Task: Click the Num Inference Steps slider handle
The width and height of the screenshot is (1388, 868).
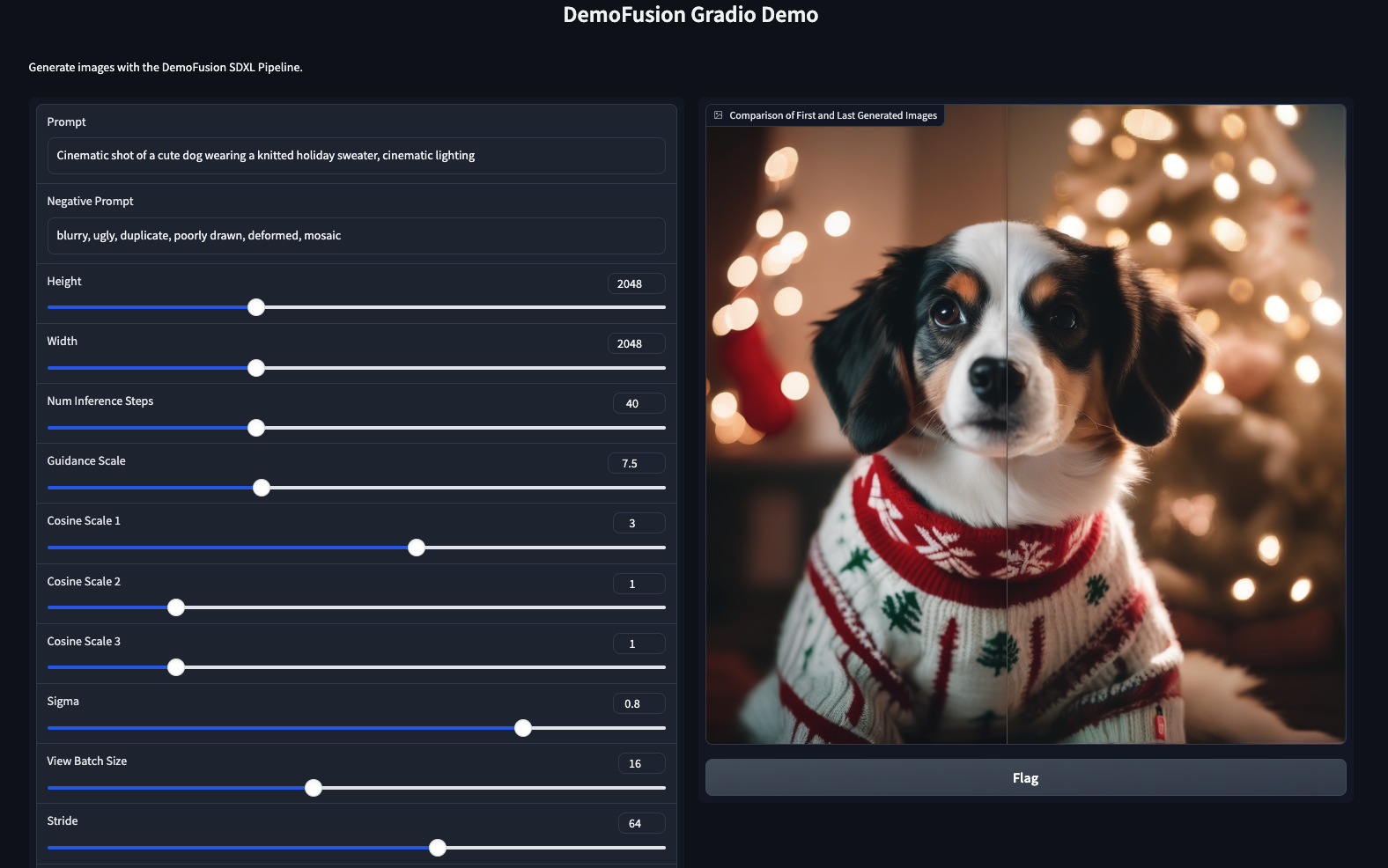Action: tap(256, 428)
